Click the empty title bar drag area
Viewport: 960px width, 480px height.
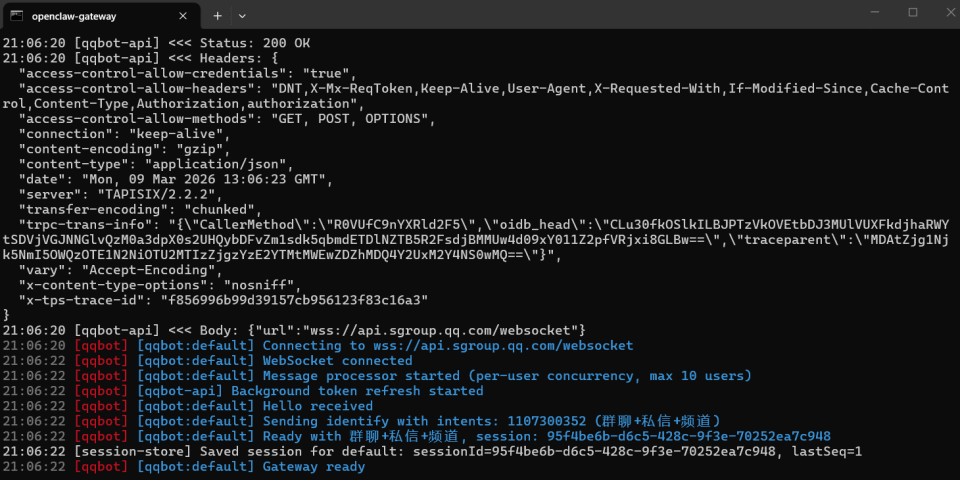pos(550,14)
